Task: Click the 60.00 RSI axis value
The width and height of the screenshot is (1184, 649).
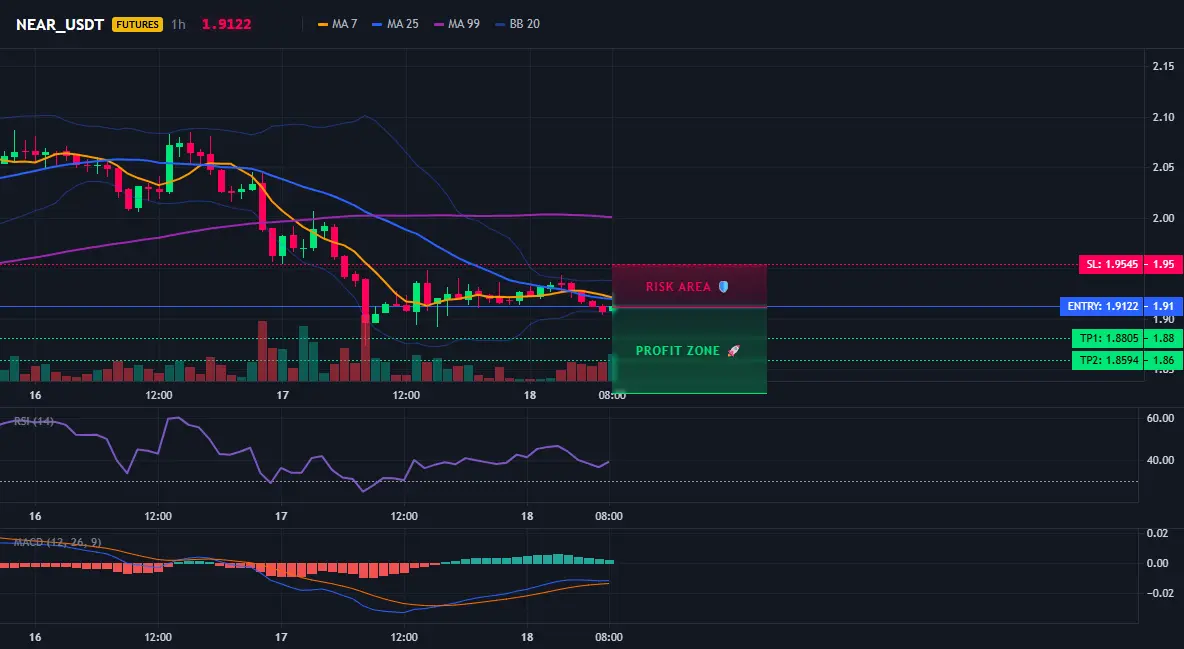Action: pyautogui.click(x=1161, y=419)
